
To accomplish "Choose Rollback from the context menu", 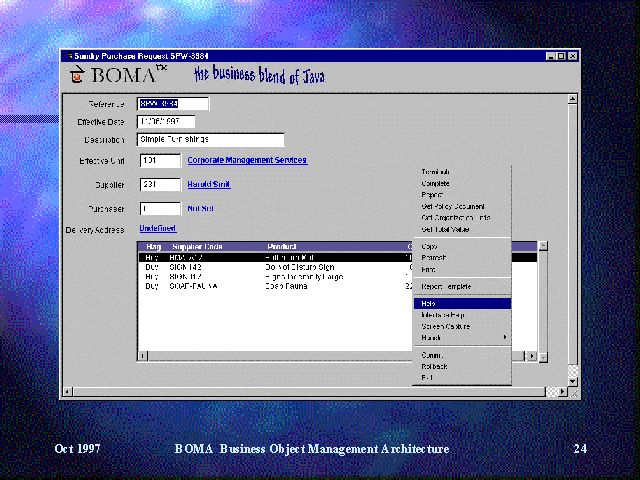I will 435,366.
